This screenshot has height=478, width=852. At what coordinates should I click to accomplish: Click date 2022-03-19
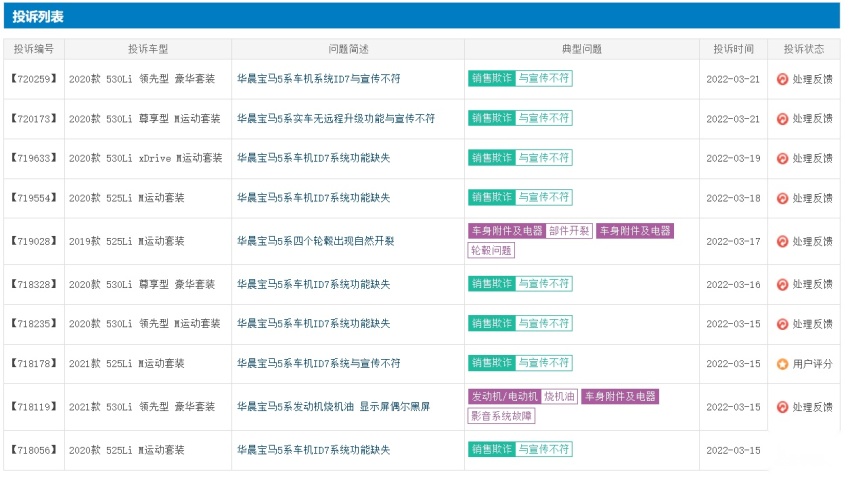click(733, 159)
